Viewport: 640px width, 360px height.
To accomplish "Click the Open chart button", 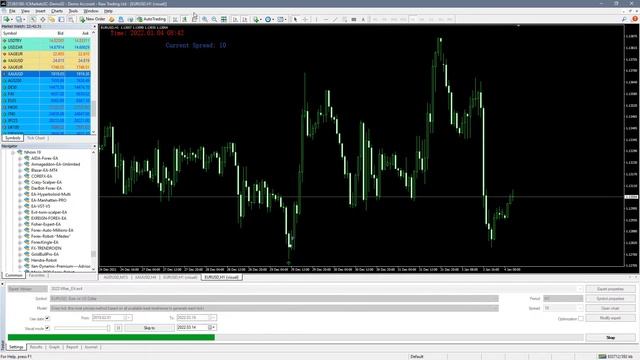I will click(x=611, y=308).
